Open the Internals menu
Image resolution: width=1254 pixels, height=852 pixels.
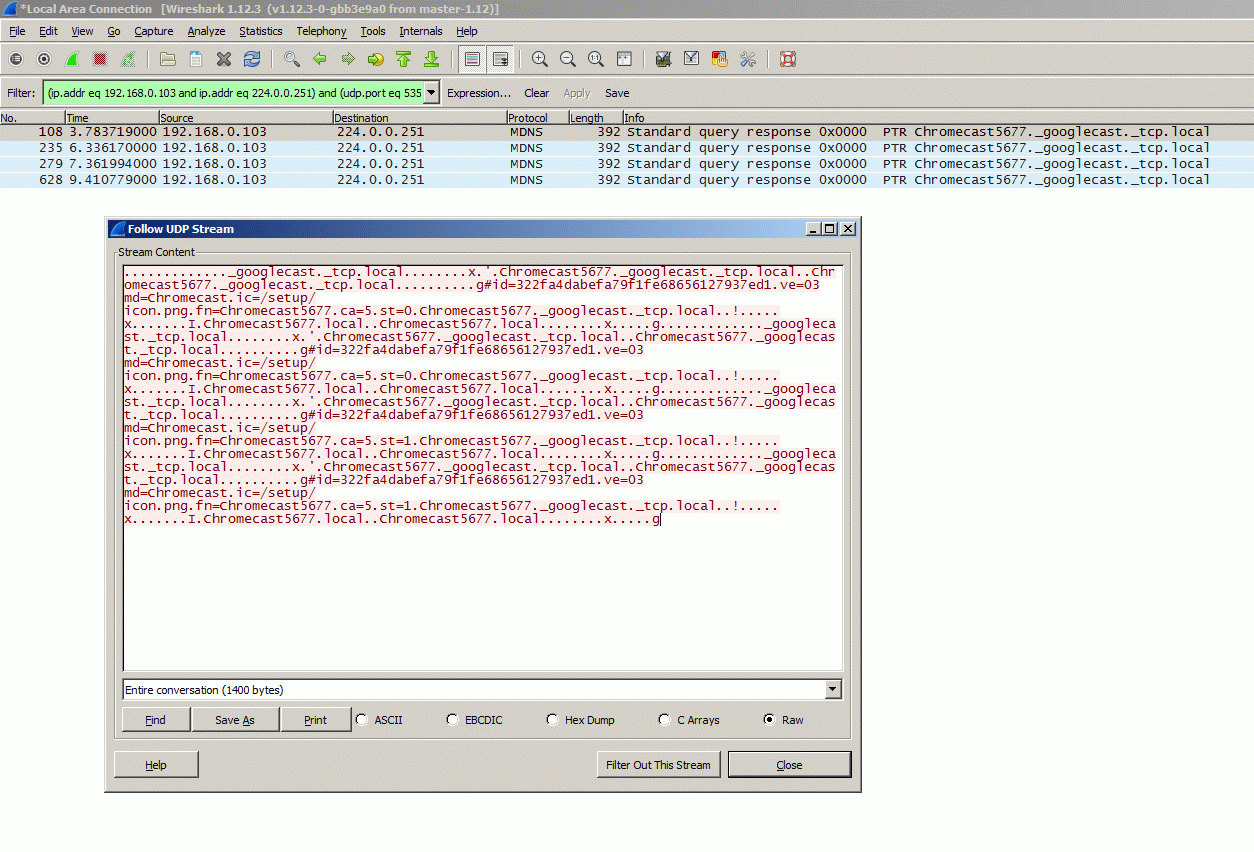[421, 31]
